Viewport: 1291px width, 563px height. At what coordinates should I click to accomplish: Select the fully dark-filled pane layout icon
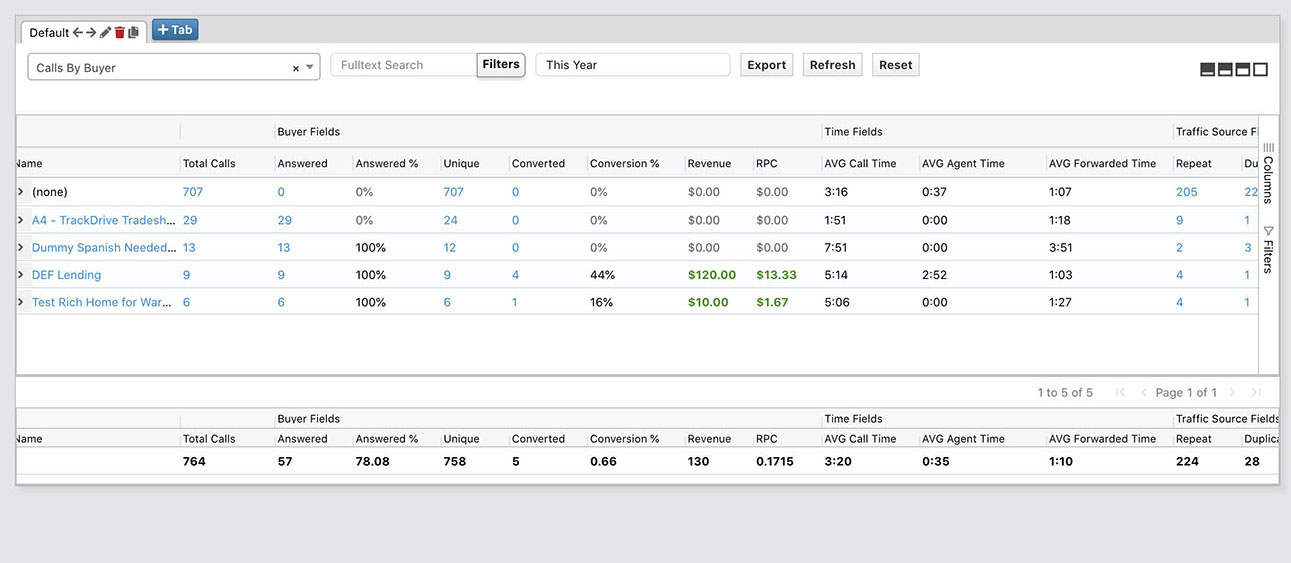coord(1208,69)
